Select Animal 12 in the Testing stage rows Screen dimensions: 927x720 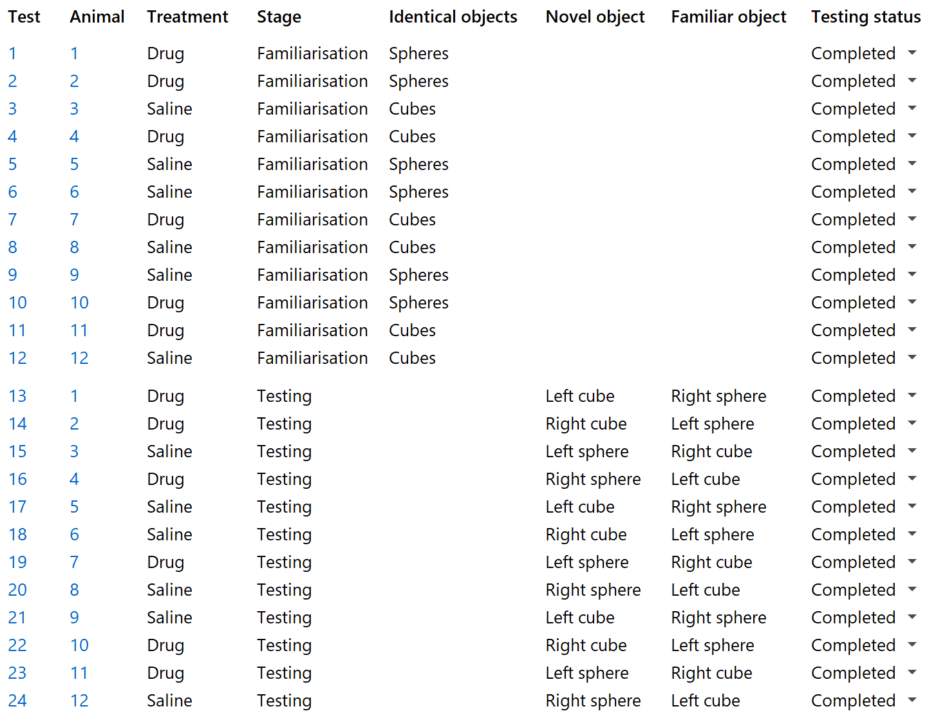coord(78,701)
